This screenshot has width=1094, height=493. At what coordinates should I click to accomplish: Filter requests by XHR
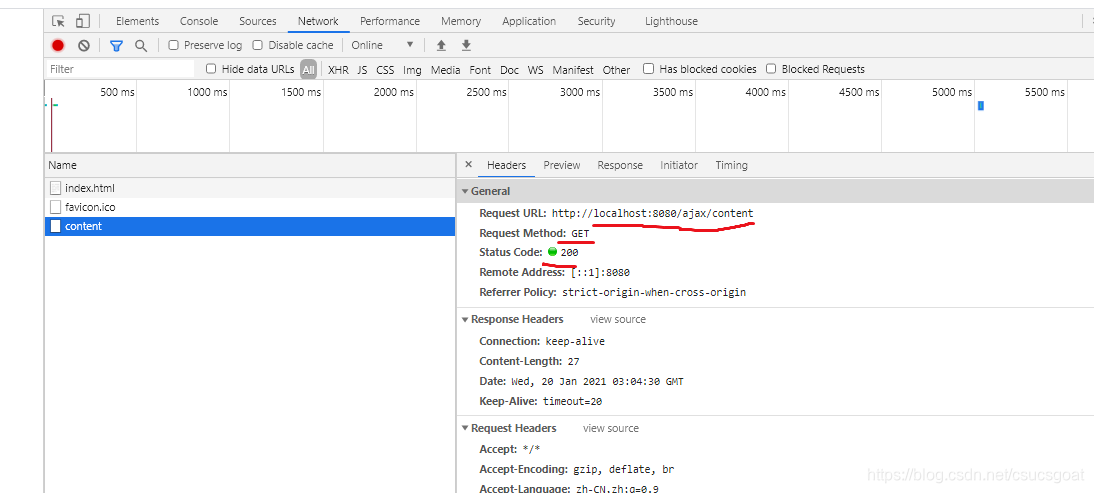pos(338,70)
